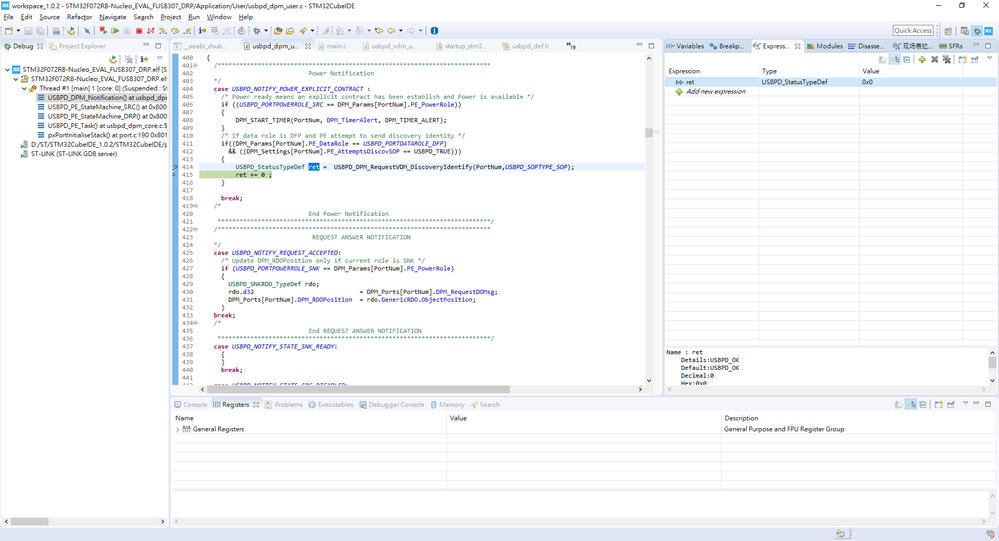Switch to the Disassembly tab
This screenshot has height=541, width=999.
865,46
